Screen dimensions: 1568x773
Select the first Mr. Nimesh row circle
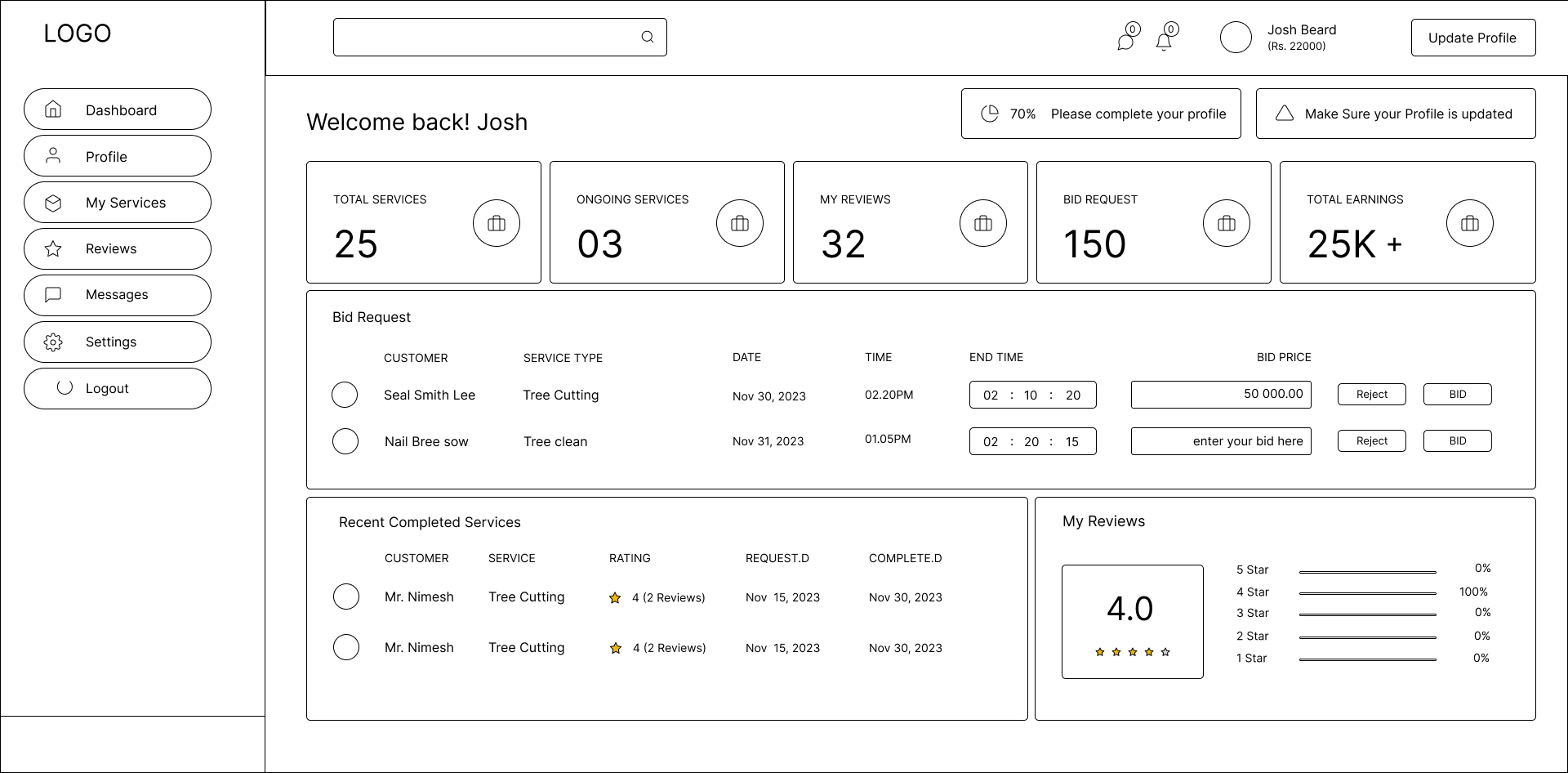click(x=346, y=597)
